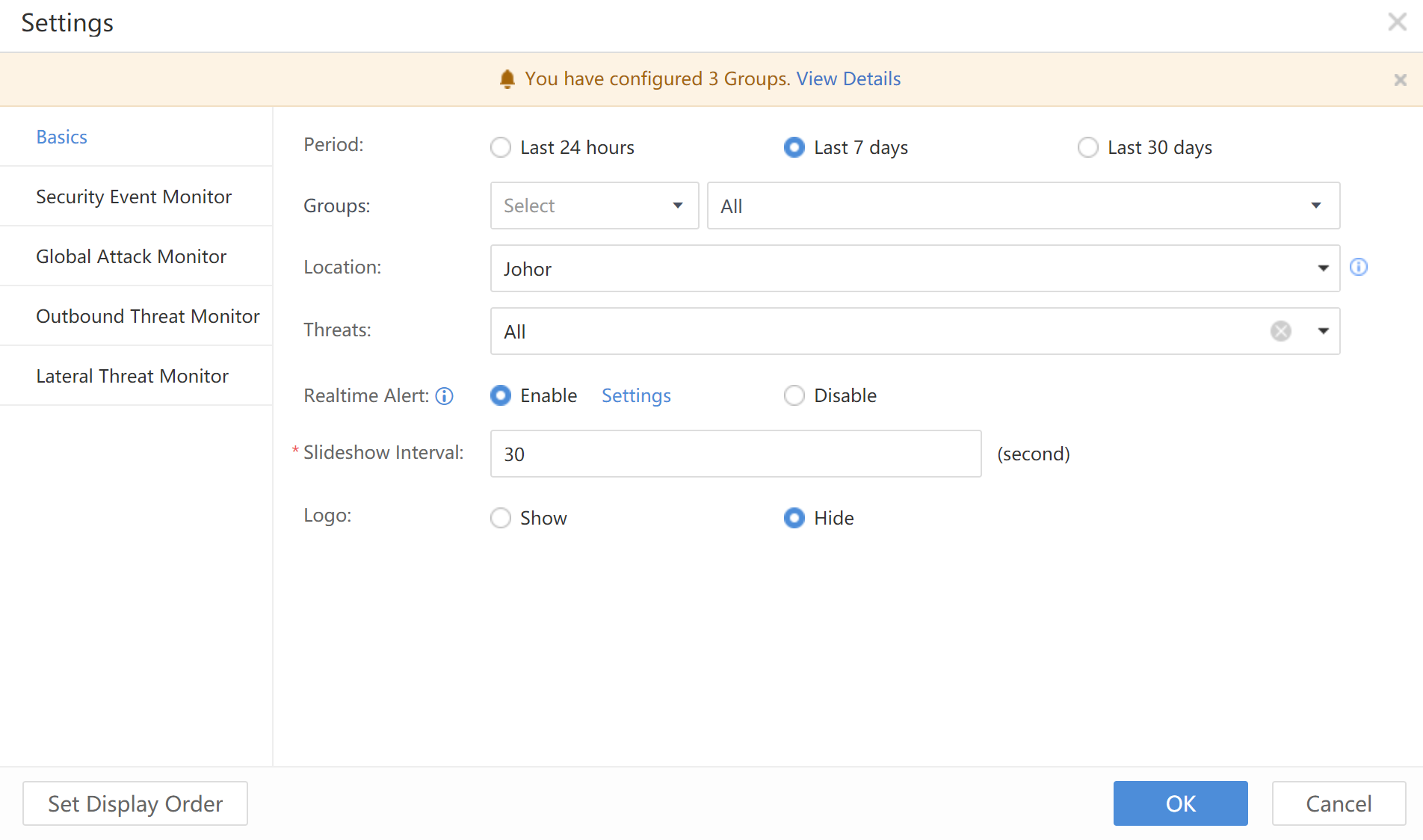Open View Details link in banner

[x=848, y=79]
